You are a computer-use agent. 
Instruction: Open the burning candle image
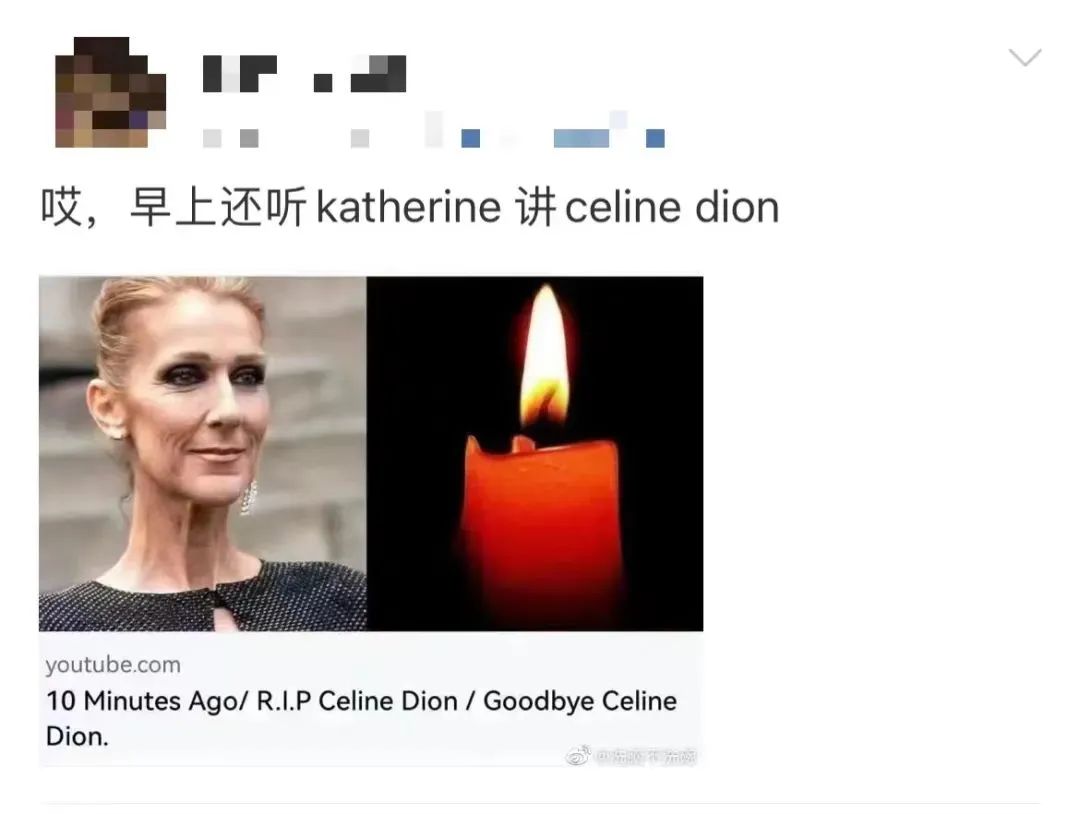(535, 454)
